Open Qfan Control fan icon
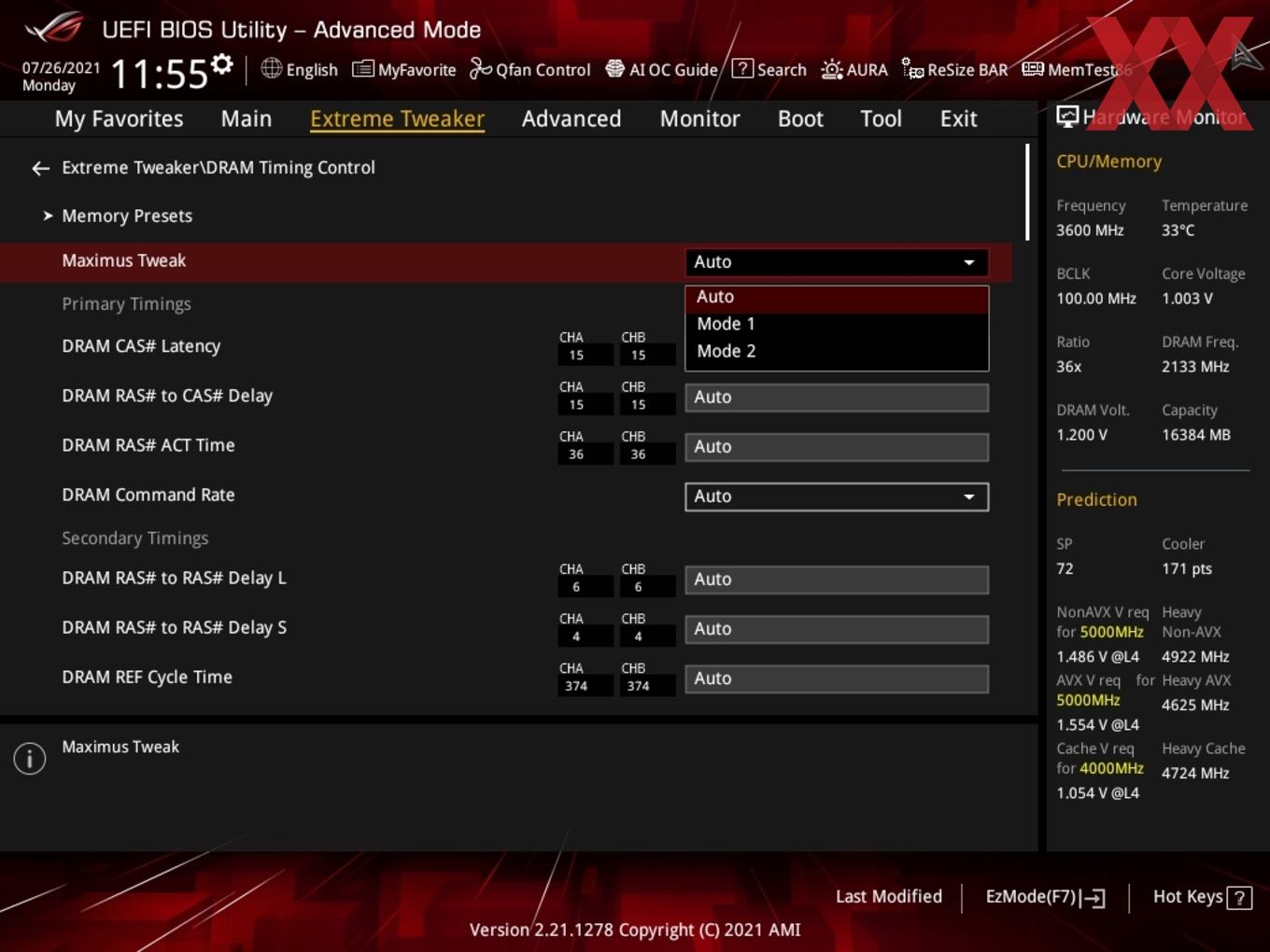This screenshot has width=1270, height=952. click(x=480, y=68)
